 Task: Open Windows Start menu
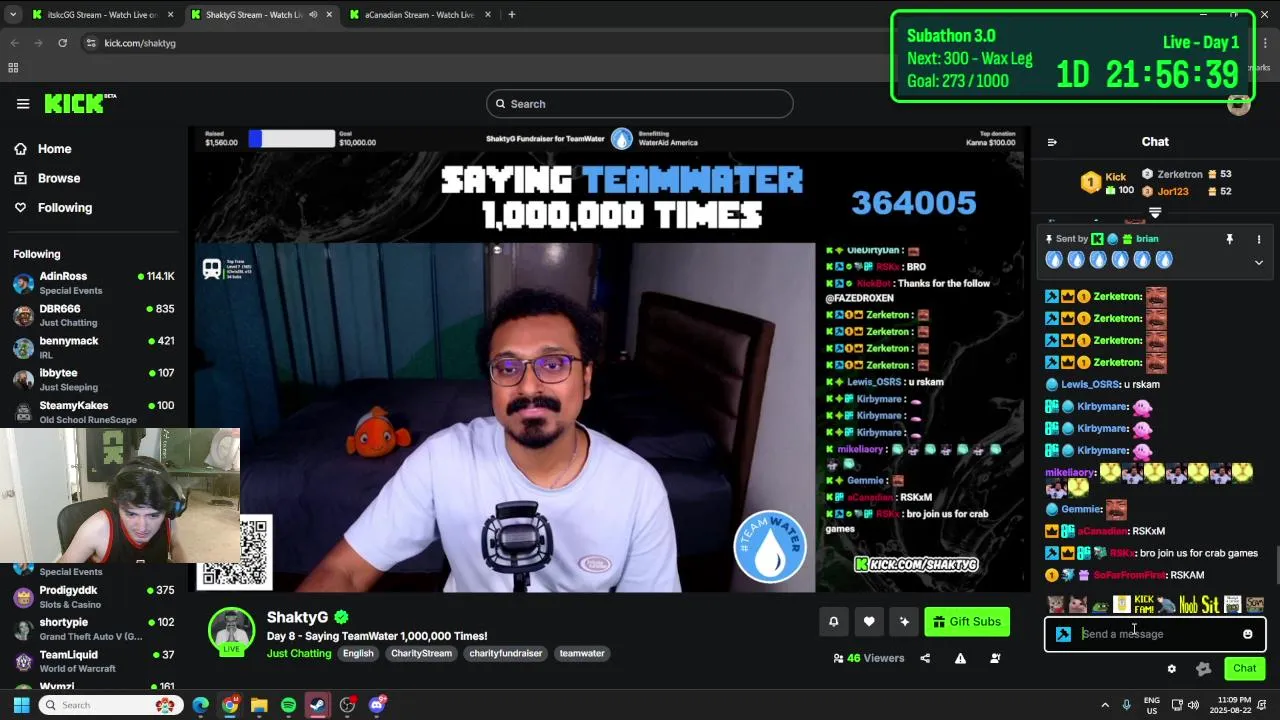[x=21, y=705]
